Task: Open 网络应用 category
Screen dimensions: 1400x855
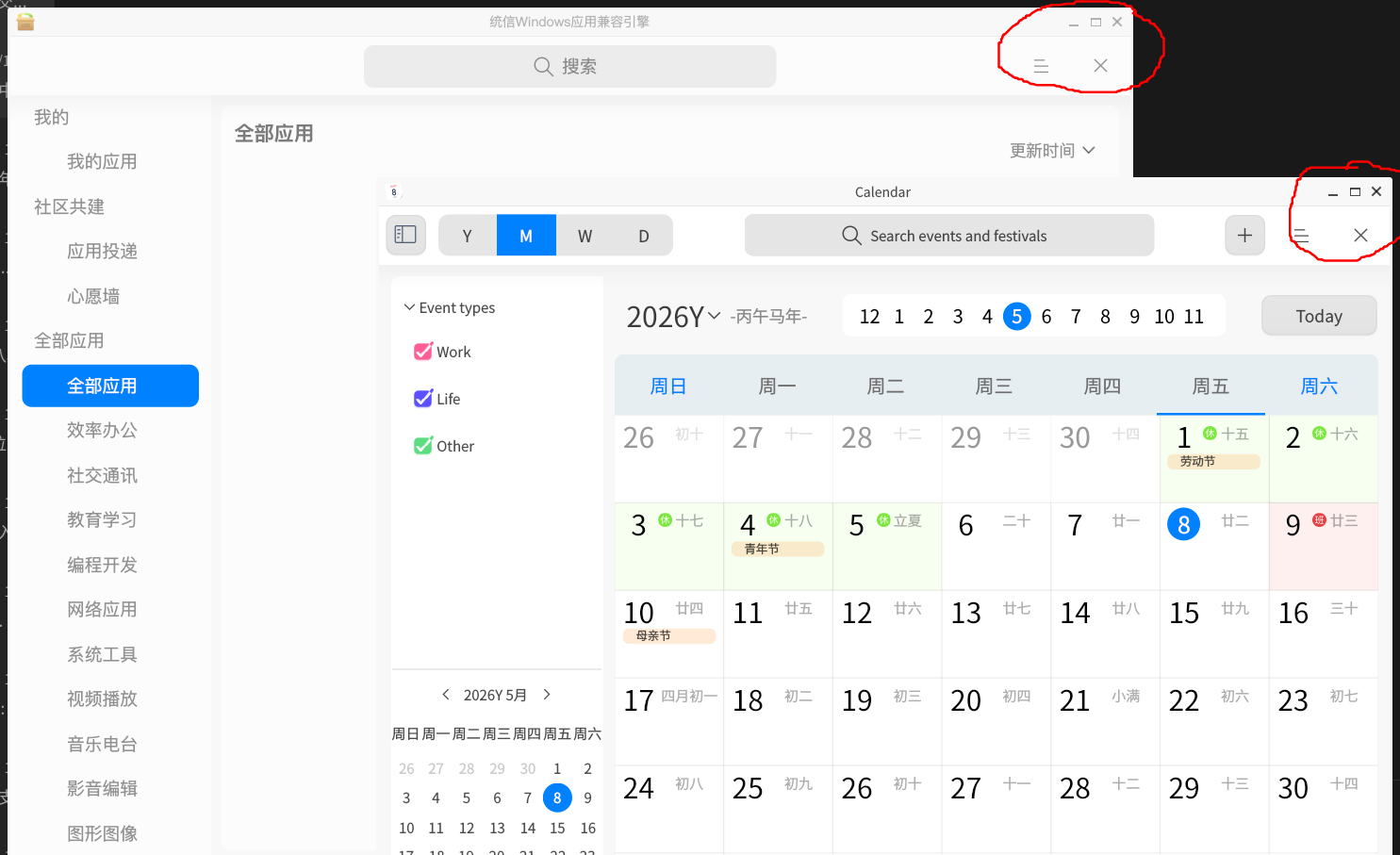Action: pos(102,610)
